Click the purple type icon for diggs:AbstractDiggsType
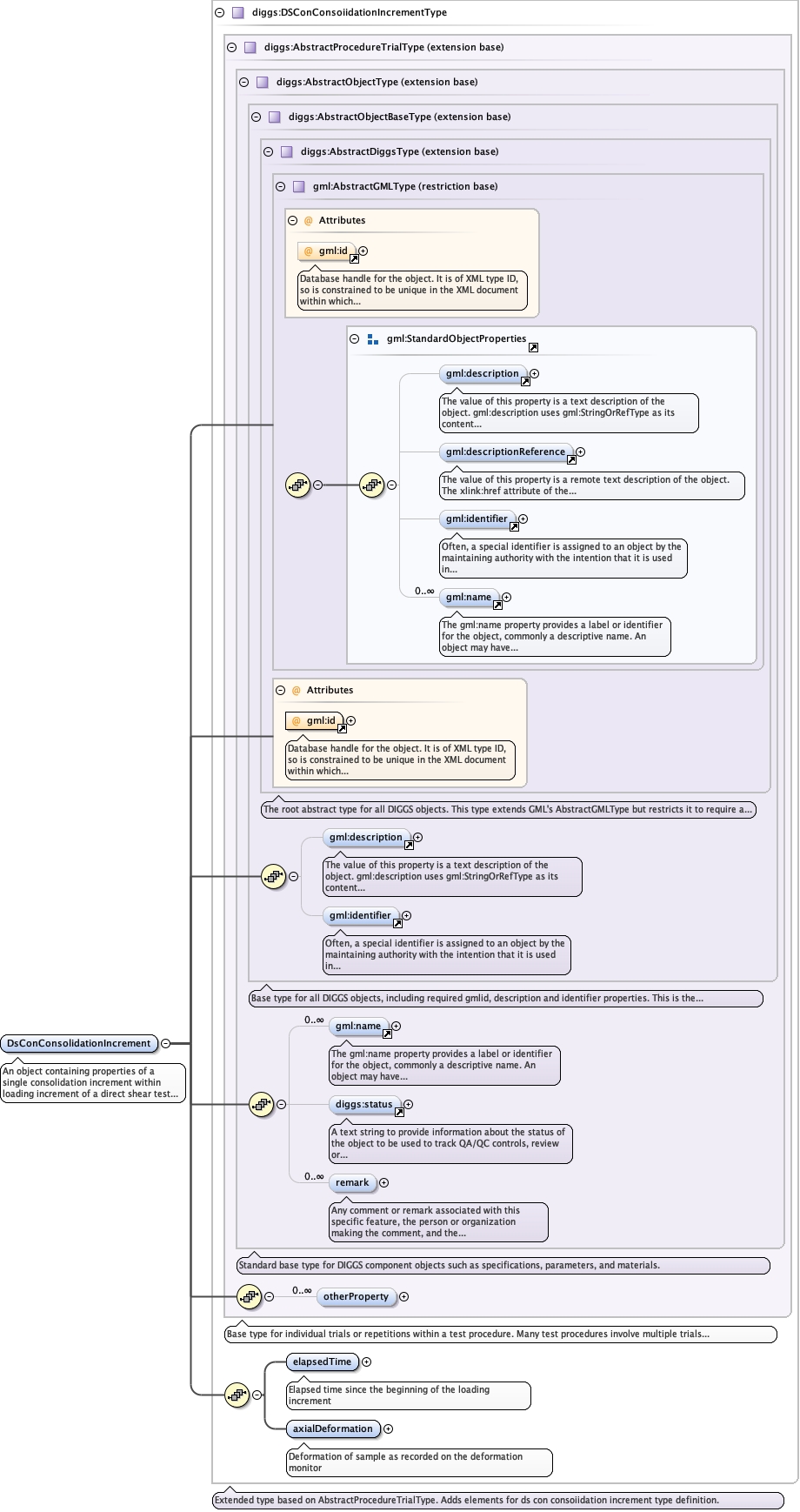Image resolution: width=800 pixels, height=1512 pixels. tap(287, 151)
